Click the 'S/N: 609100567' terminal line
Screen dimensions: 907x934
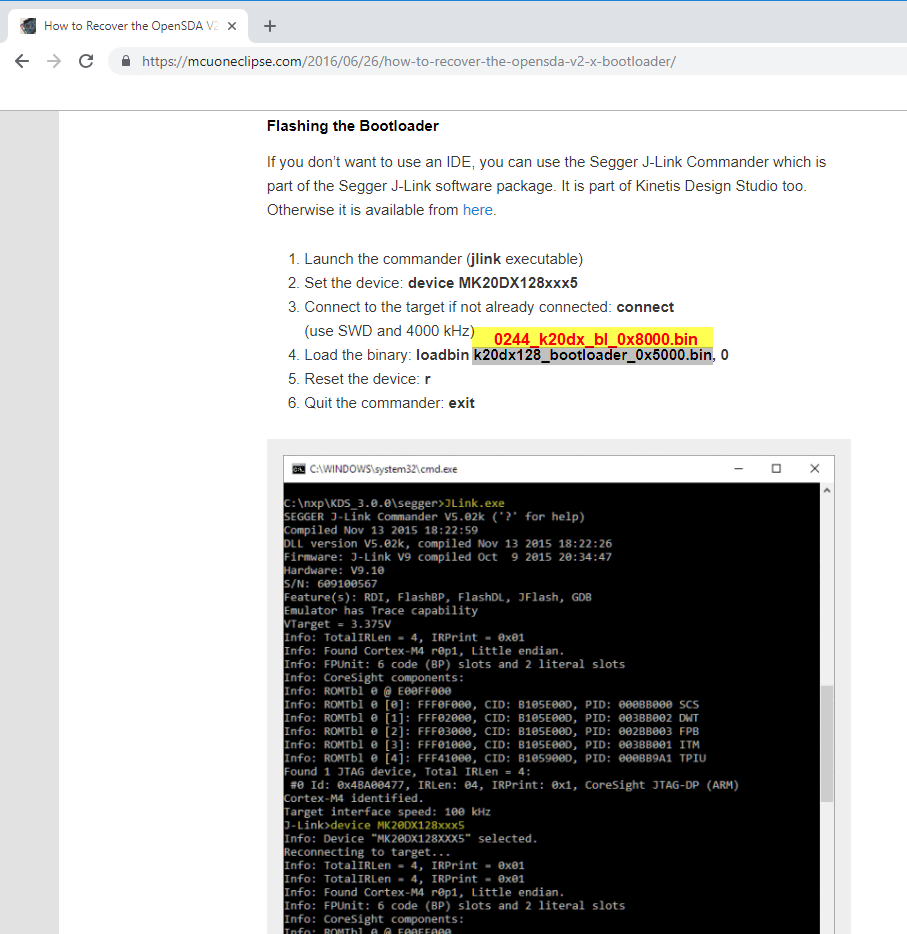coord(331,584)
